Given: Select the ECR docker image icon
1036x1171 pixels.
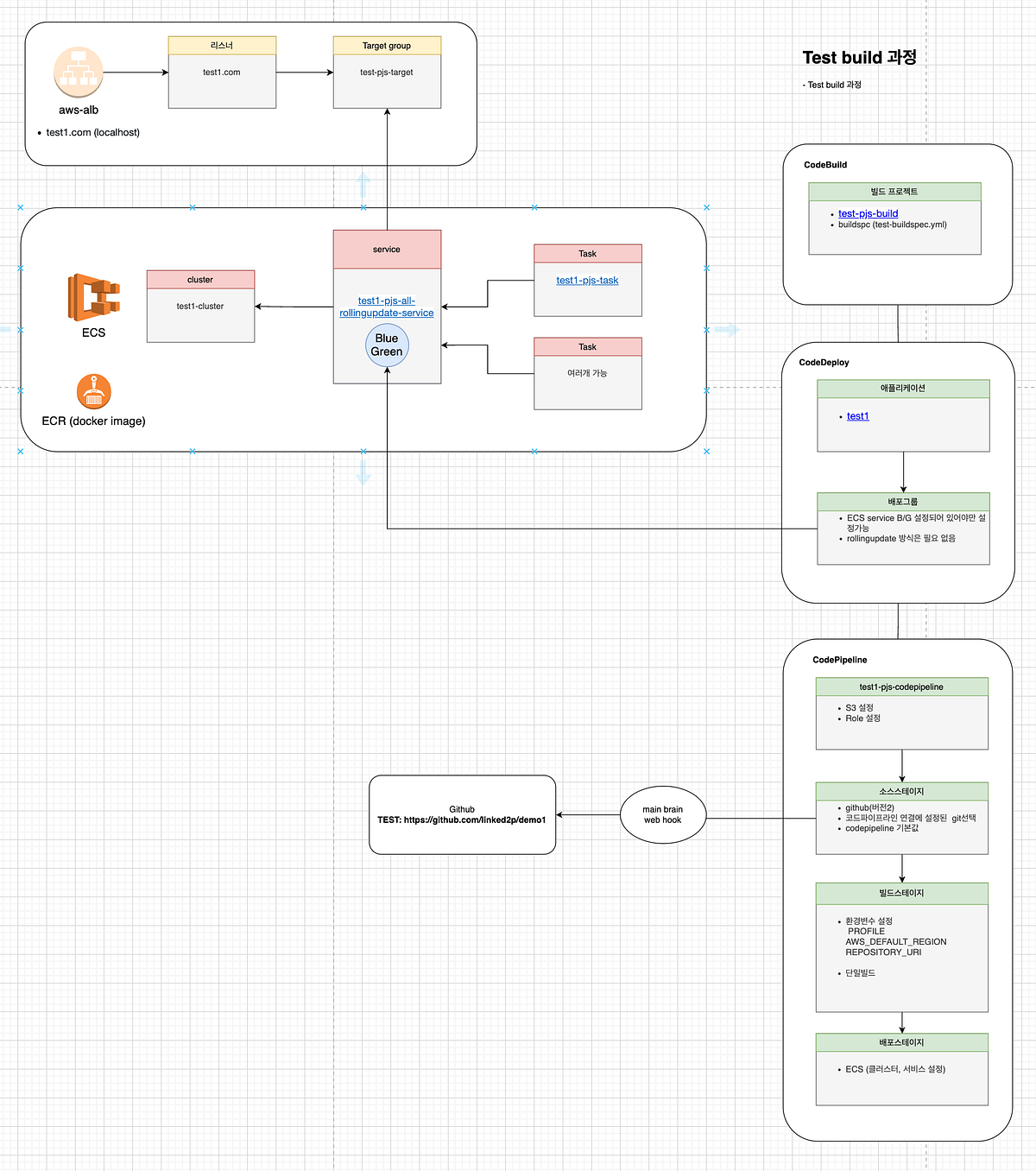Looking at the screenshot, I should pyautogui.click(x=93, y=391).
